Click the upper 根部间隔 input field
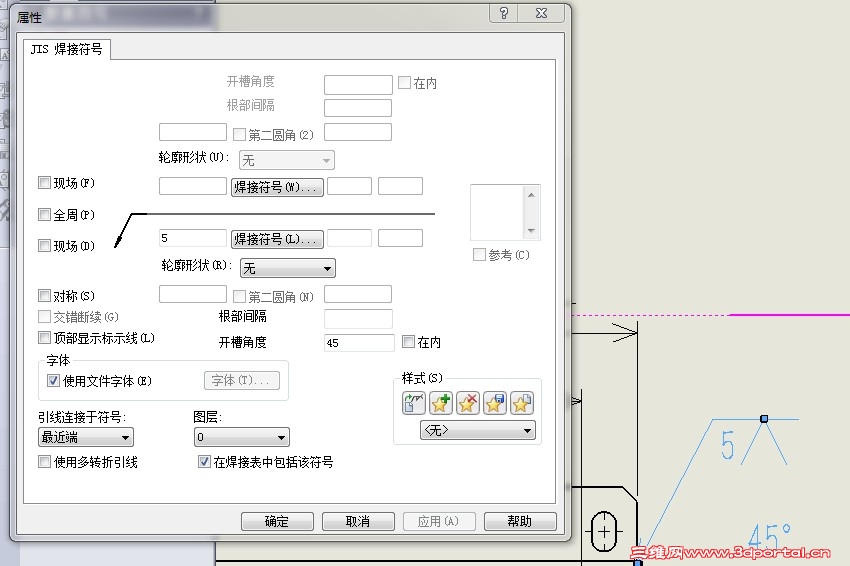This screenshot has height=566, width=850. 358,107
